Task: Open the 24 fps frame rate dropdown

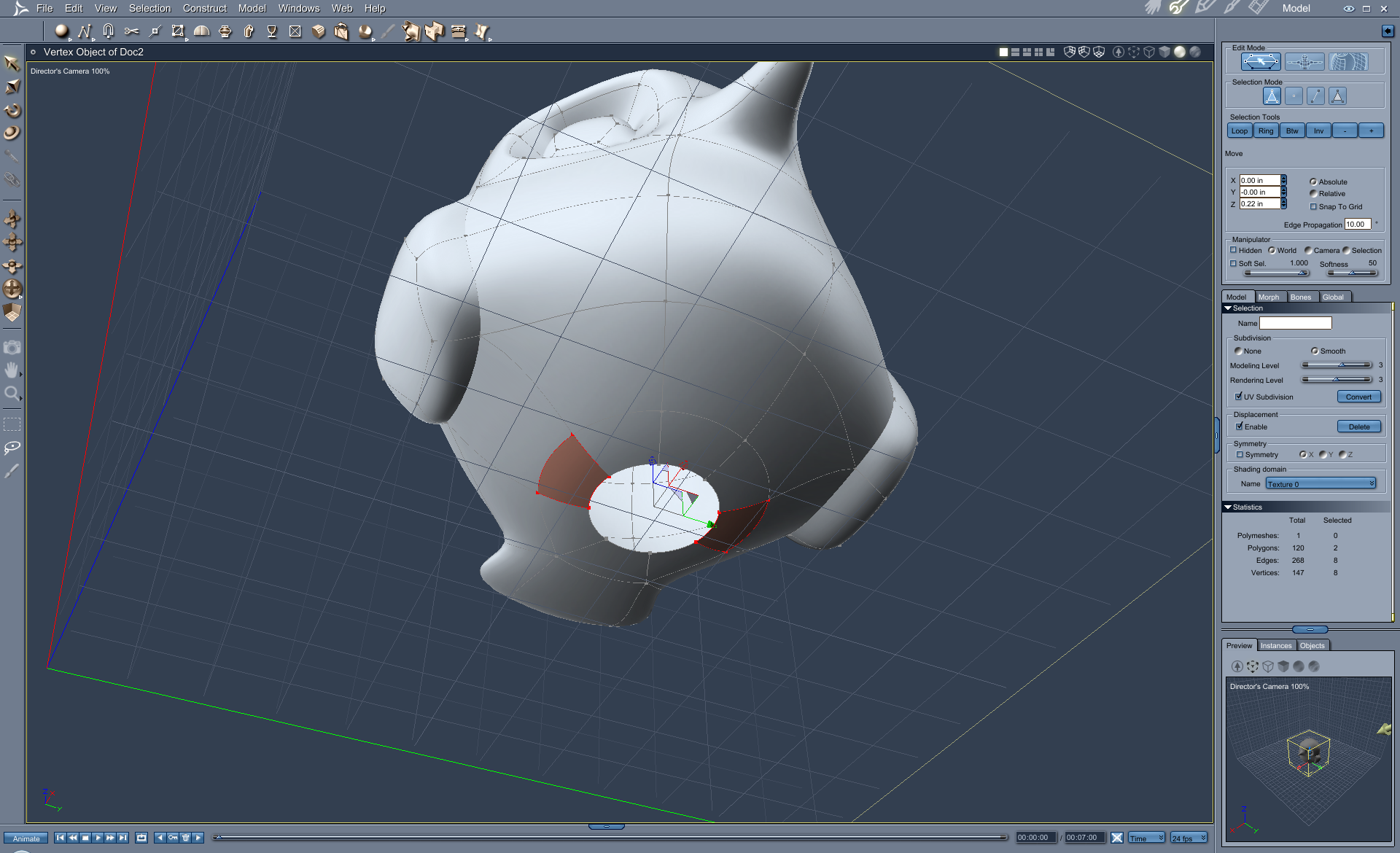Action: tap(1189, 838)
